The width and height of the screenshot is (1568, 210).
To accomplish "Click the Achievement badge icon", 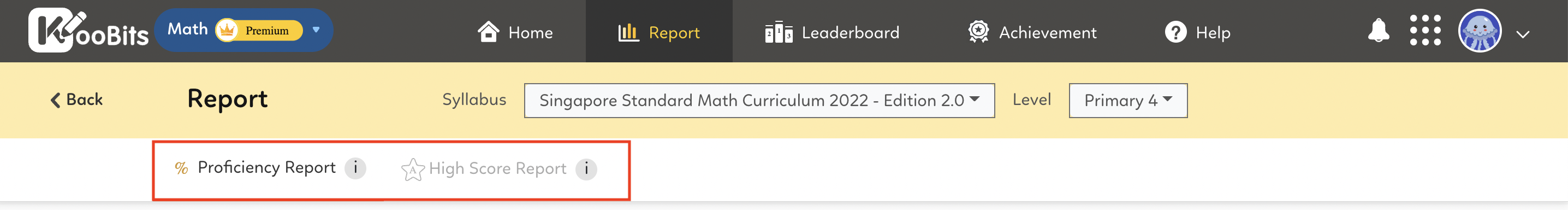I will (978, 31).
